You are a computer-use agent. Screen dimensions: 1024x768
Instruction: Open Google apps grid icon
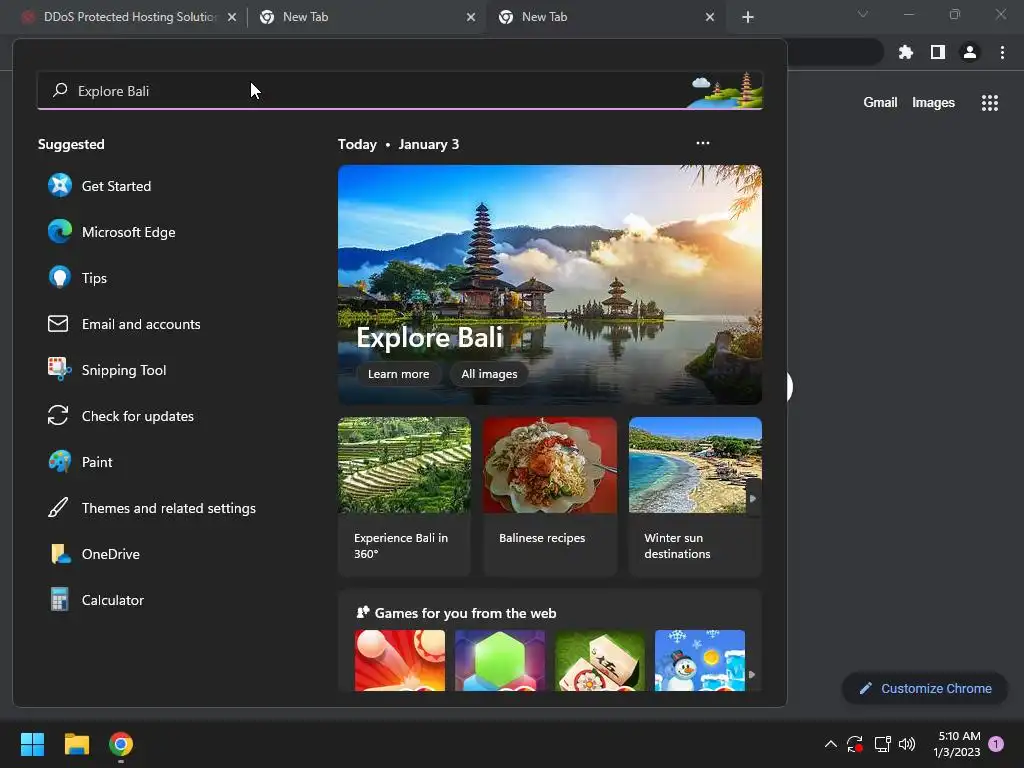[989, 103]
